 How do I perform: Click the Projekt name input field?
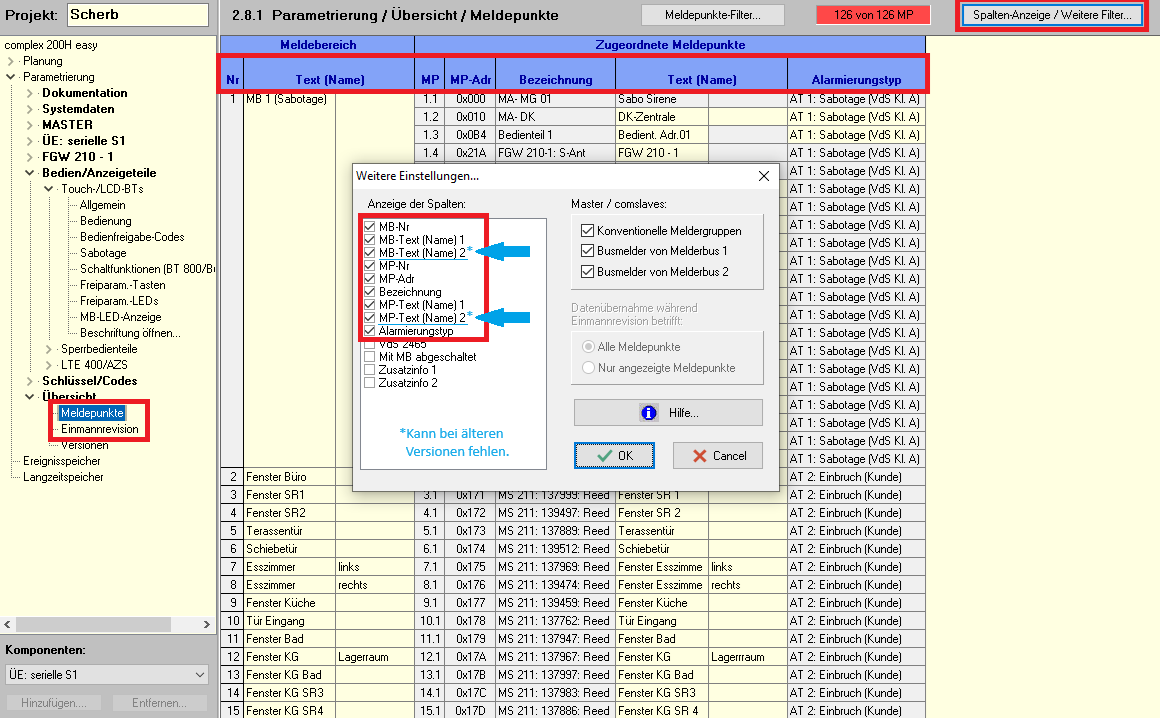coord(138,15)
